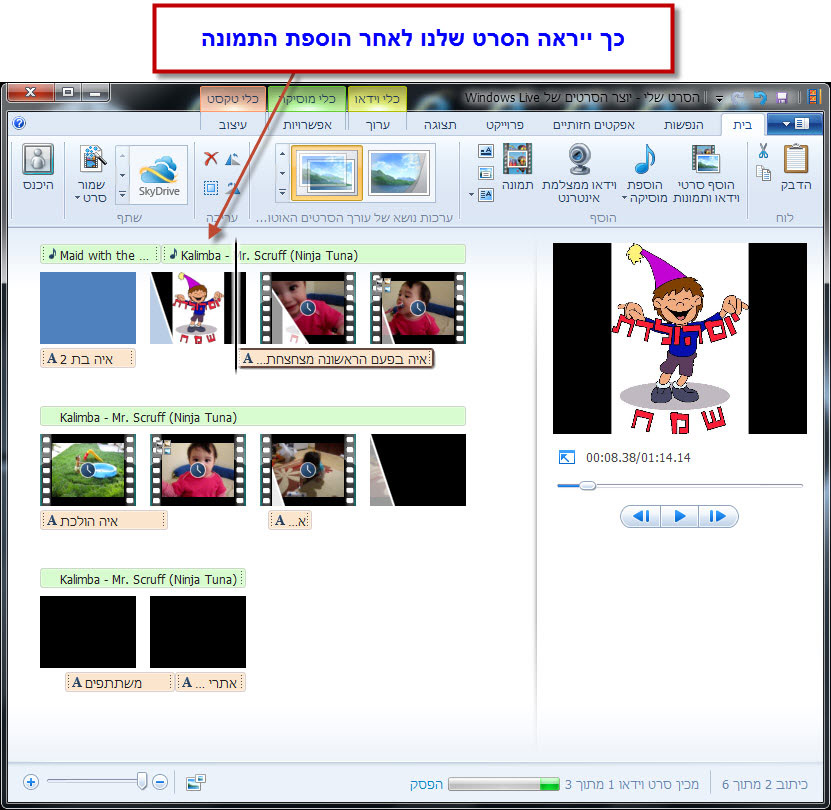Open the Music Tools Options tab
The image size is (831, 810).
click(307, 125)
